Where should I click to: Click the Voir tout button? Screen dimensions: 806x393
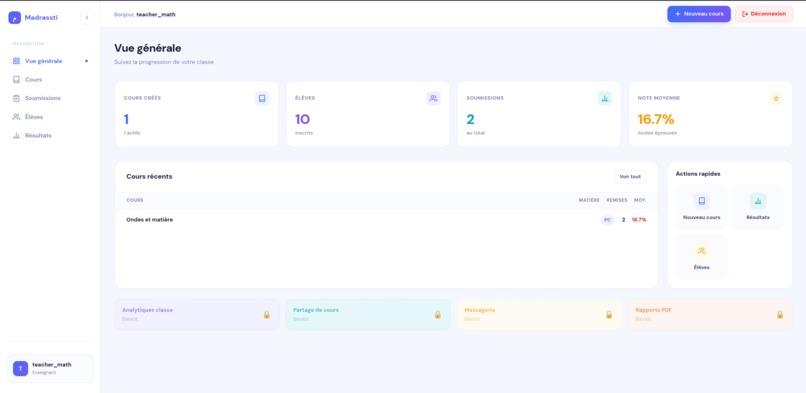pyautogui.click(x=630, y=177)
